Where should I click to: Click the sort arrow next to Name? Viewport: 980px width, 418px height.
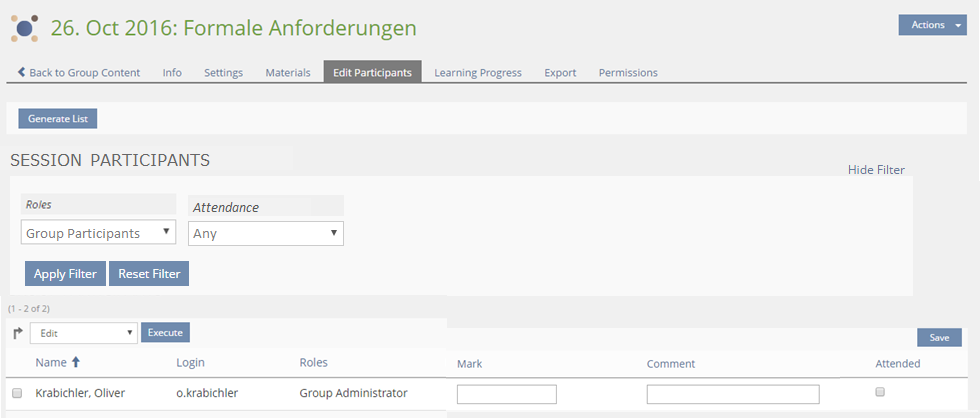pyautogui.click(x=76, y=362)
